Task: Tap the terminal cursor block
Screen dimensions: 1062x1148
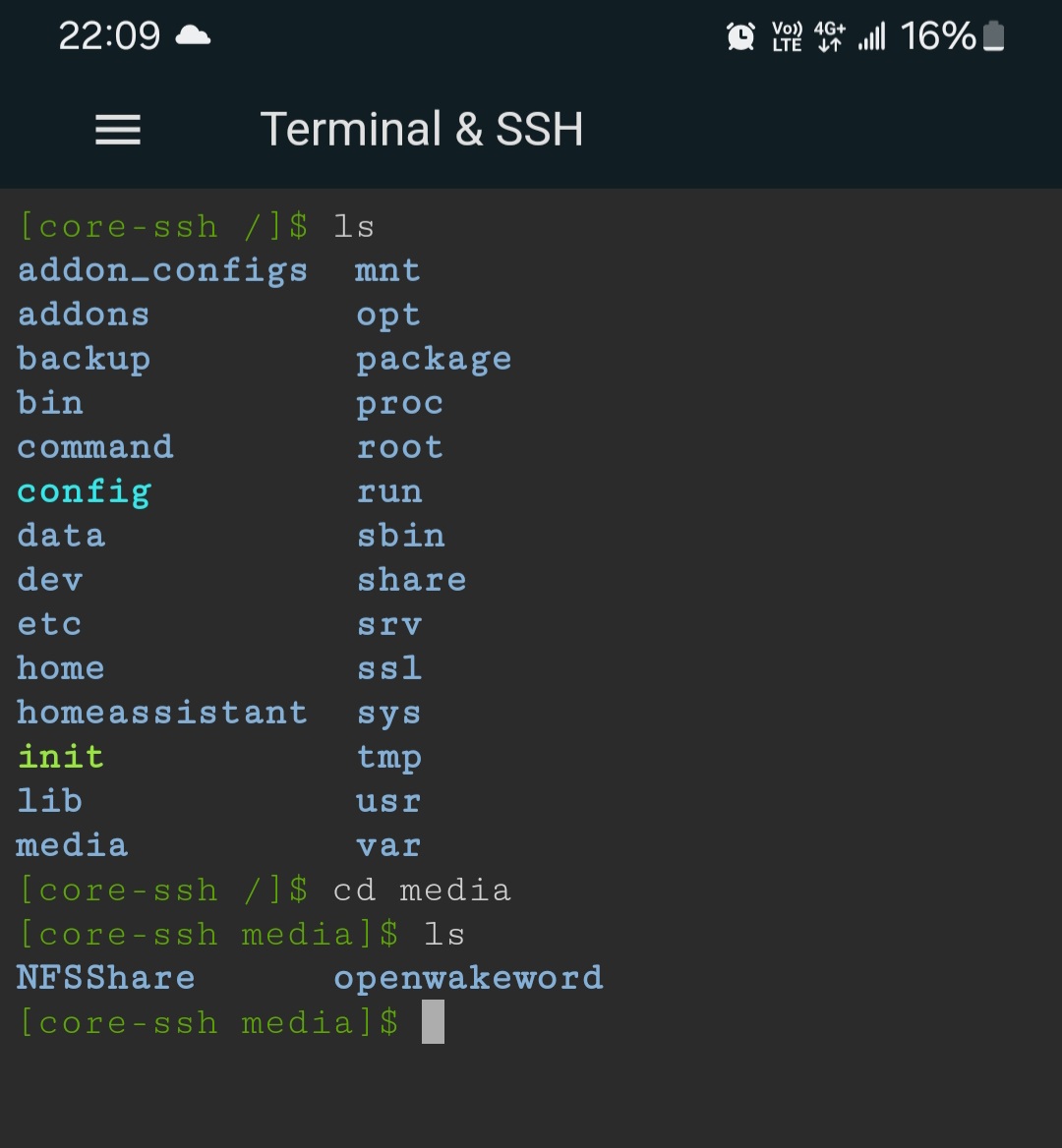Action: click(433, 1021)
